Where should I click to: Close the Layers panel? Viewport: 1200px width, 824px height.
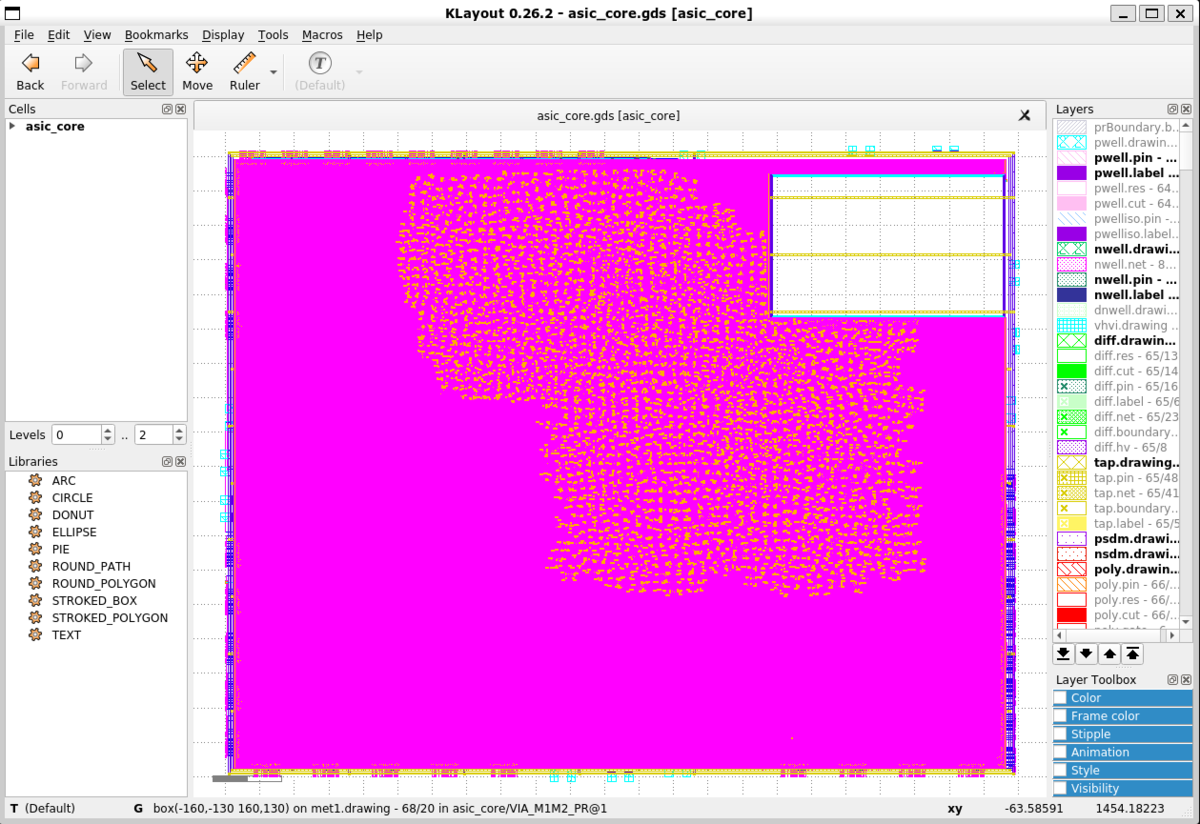pyautogui.click(x=1186, y=109)
